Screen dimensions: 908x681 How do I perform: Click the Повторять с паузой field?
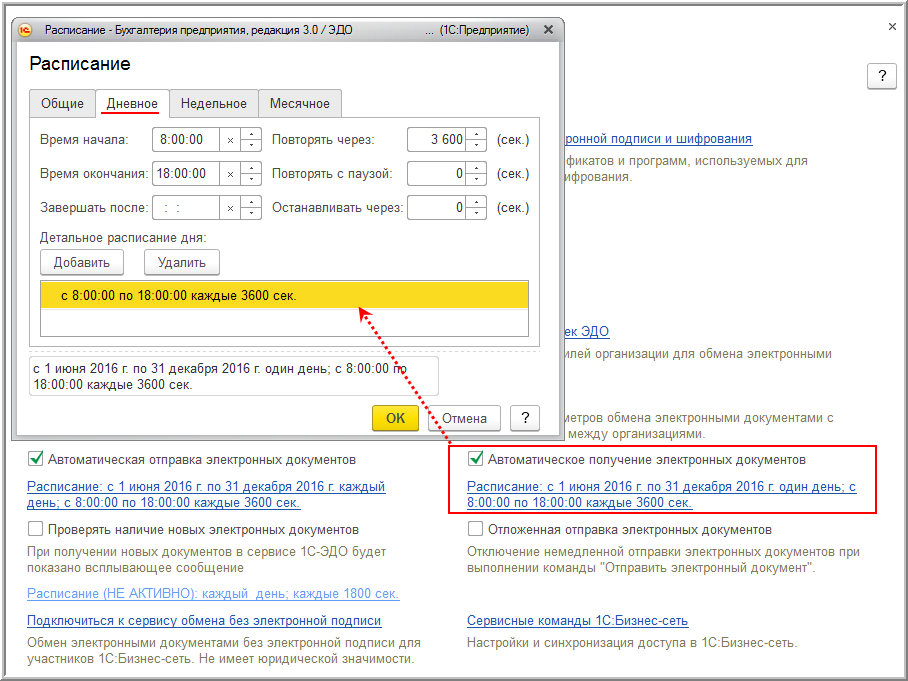[437, 174]
